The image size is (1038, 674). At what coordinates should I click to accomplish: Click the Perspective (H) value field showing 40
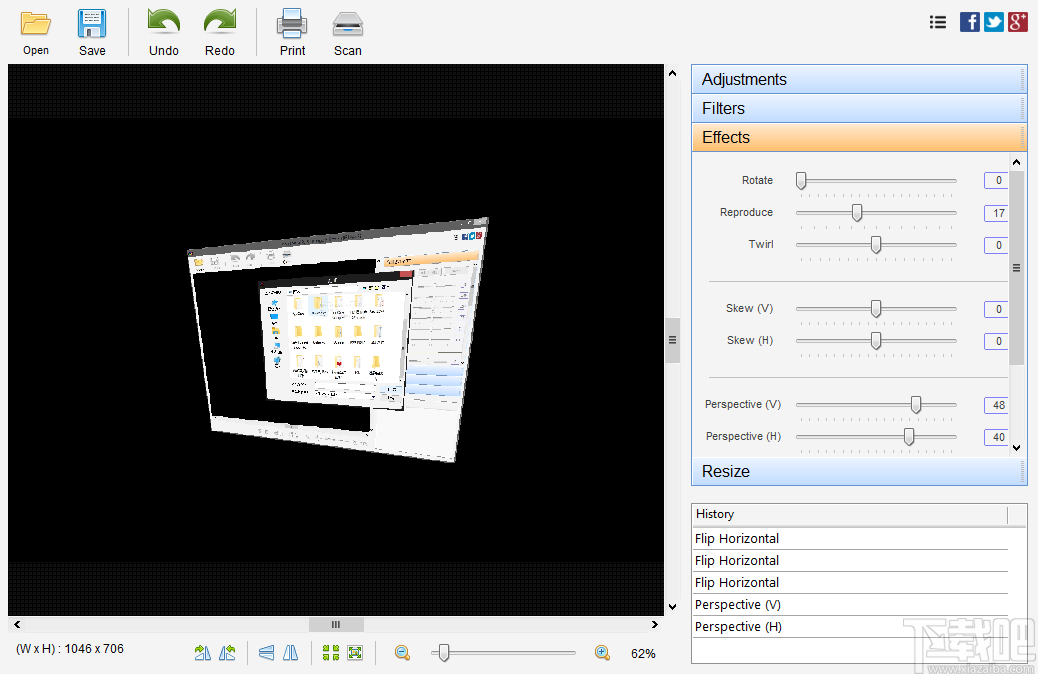(996, 437)
